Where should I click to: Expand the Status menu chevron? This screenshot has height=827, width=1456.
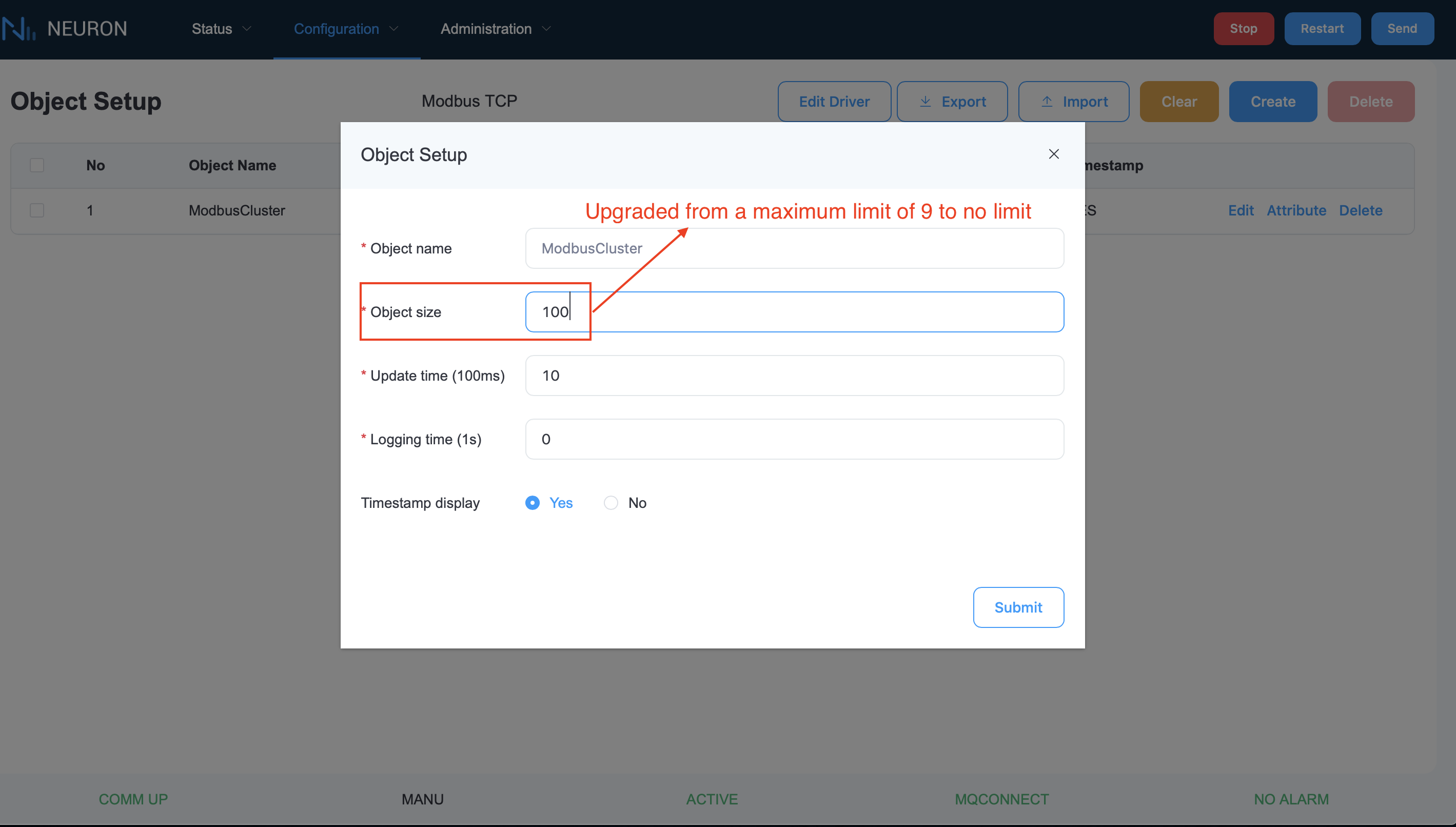pos(246,28)
